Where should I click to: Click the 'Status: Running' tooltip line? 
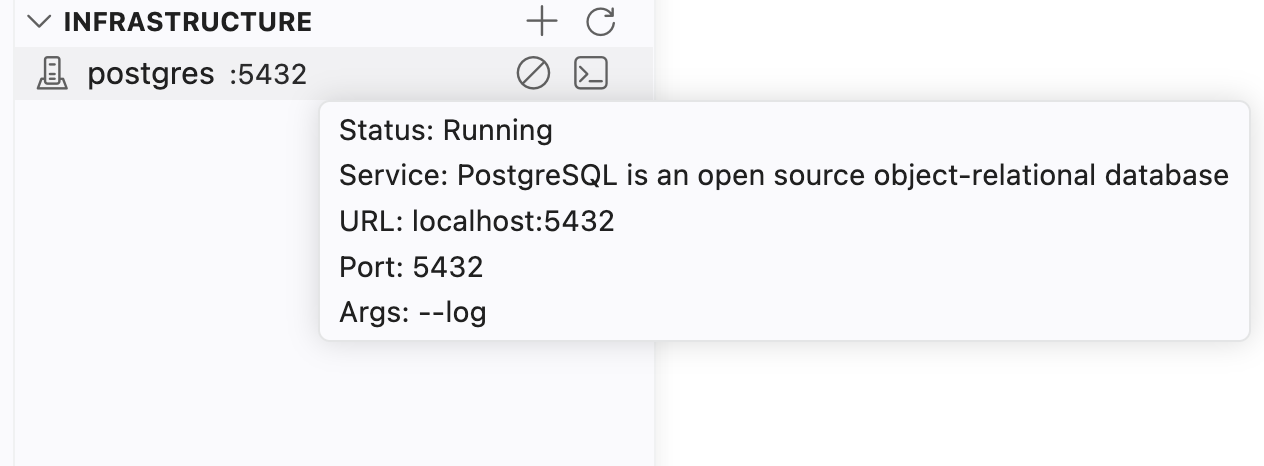[446, 131]
